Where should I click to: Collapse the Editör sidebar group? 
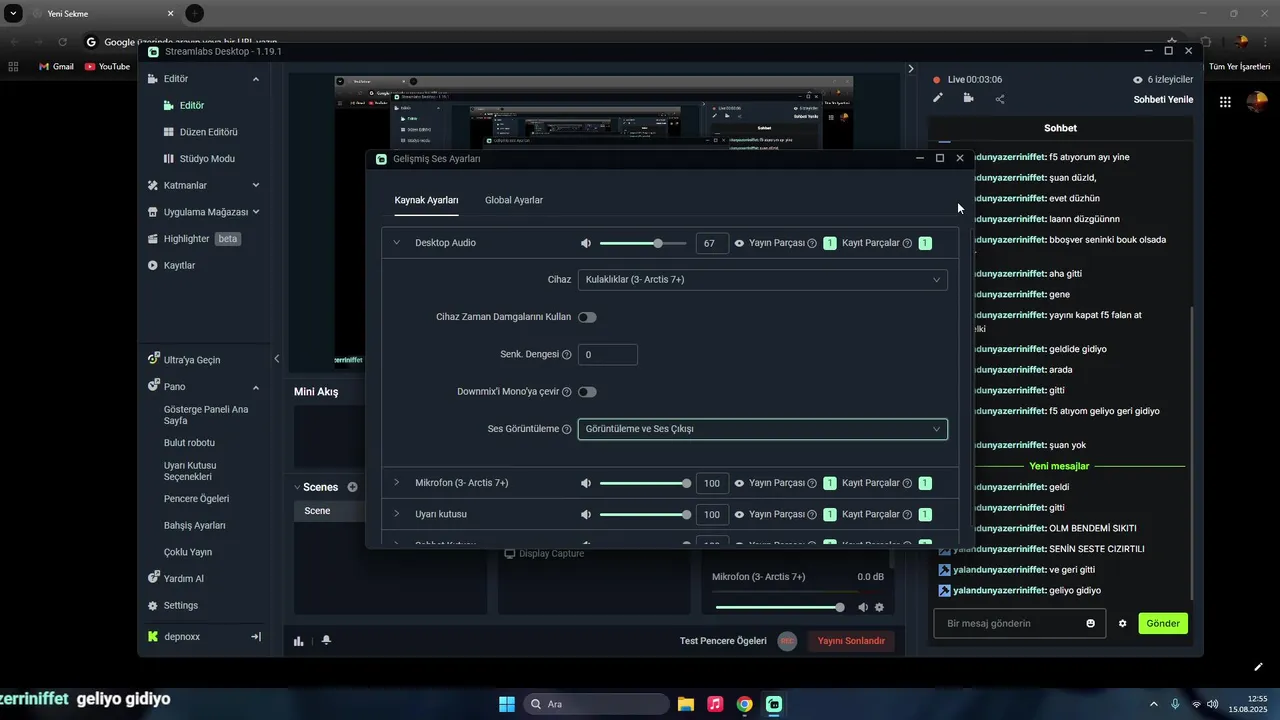coord(255,79)
